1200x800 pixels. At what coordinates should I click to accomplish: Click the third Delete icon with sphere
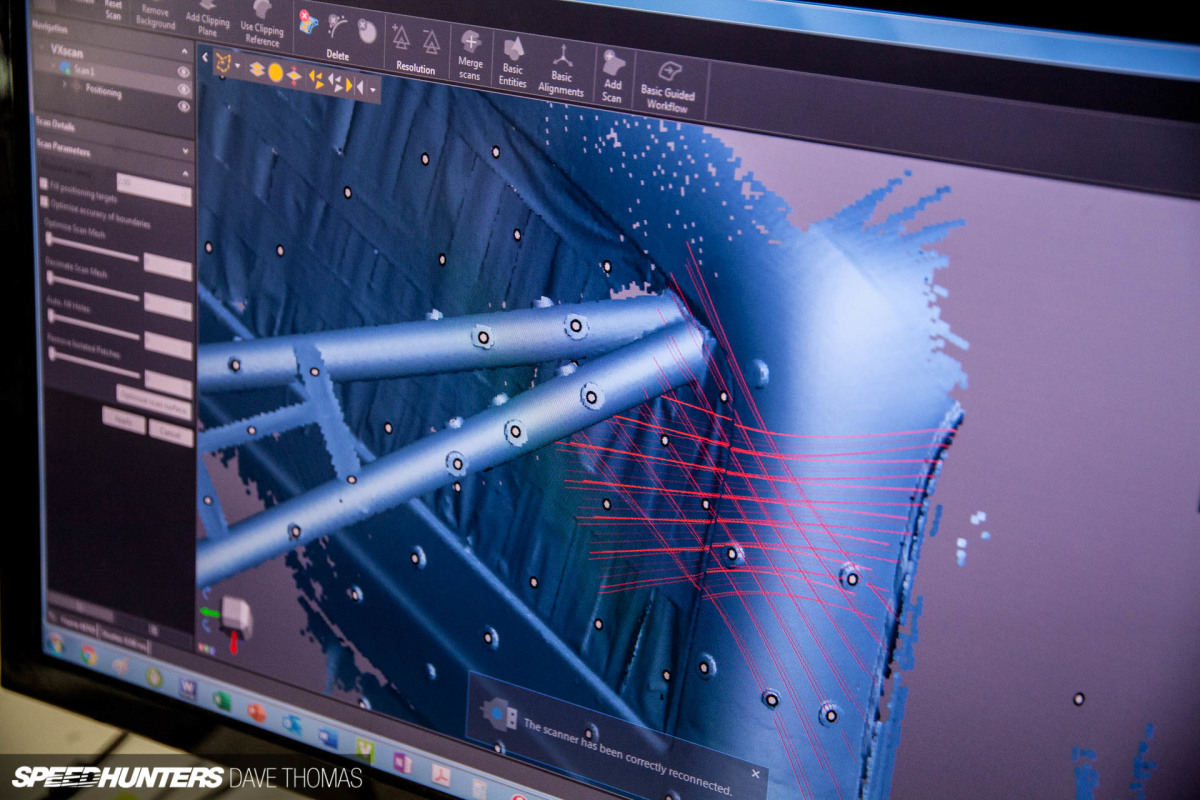(367, 32)
